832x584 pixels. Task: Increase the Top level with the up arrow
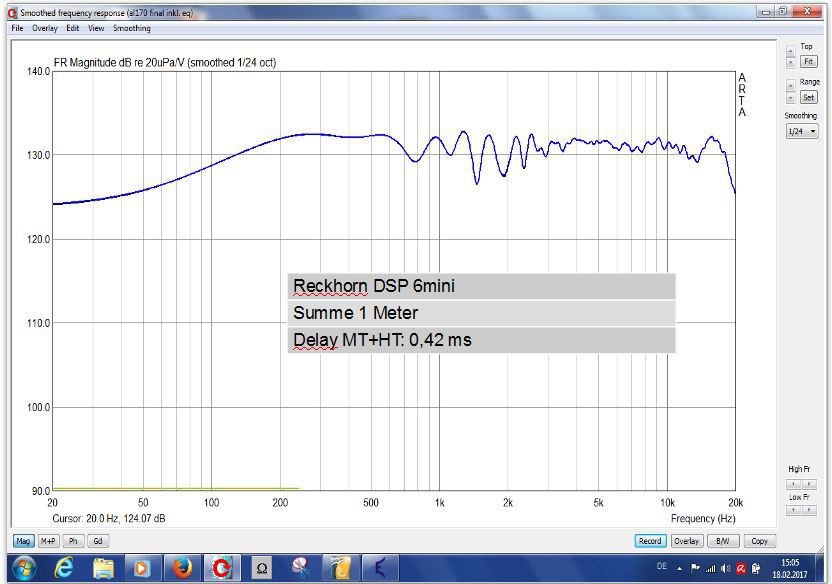coord(791,51)
